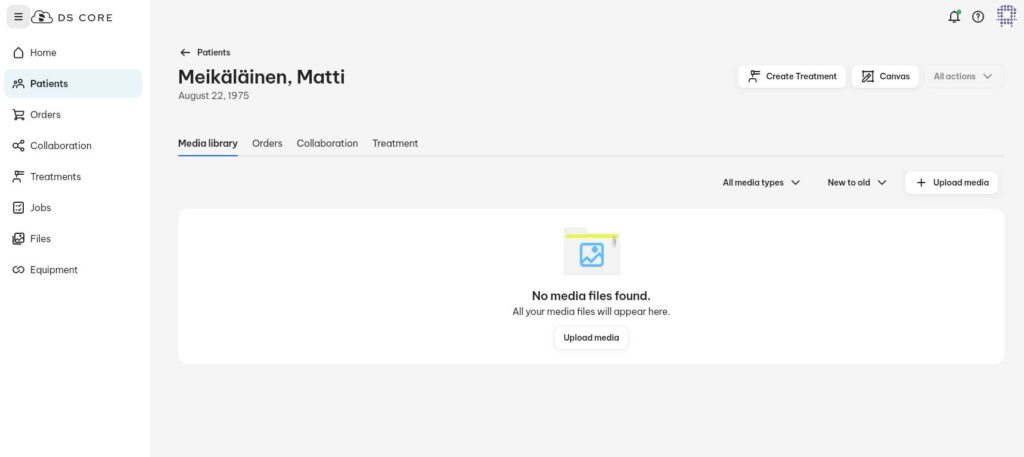
Task: Open Files in the left sidebar
Action: tap(40, 239)
